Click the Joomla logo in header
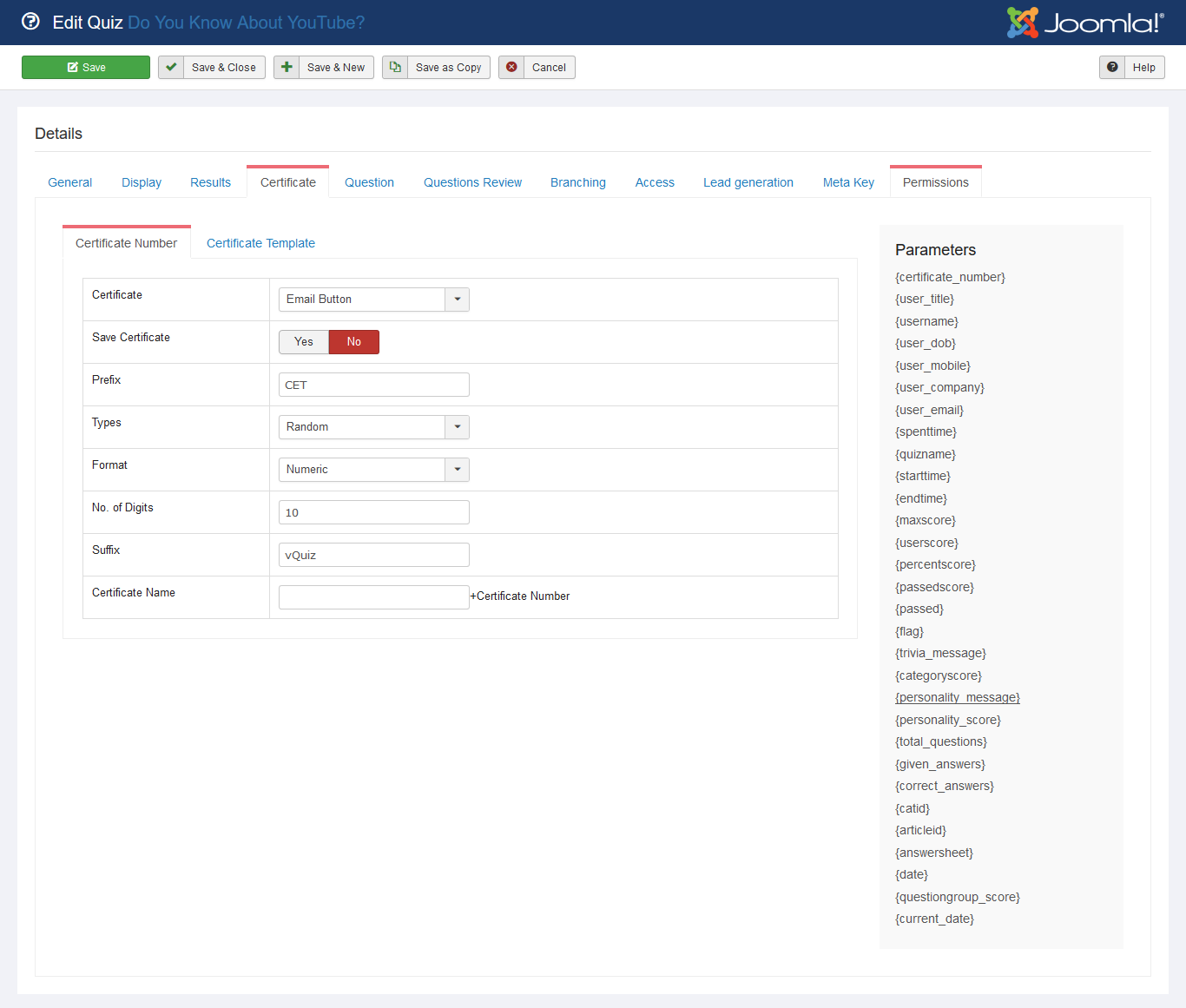 click(1084, 23)
